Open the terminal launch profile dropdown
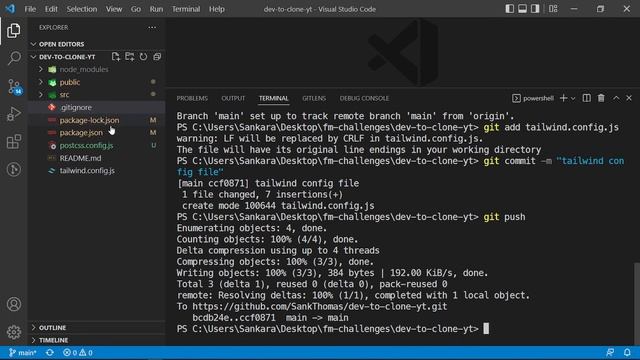Image resolution: width=640 pixels, height=360 pixels. [573, 98]
